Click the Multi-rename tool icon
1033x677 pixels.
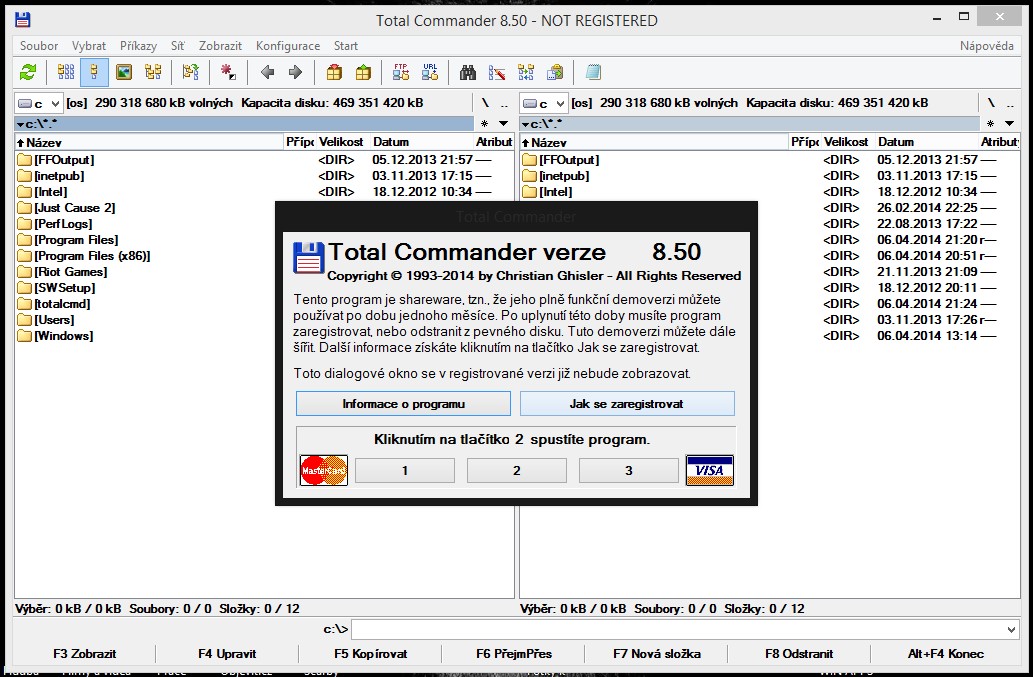(x=497, y=72)
